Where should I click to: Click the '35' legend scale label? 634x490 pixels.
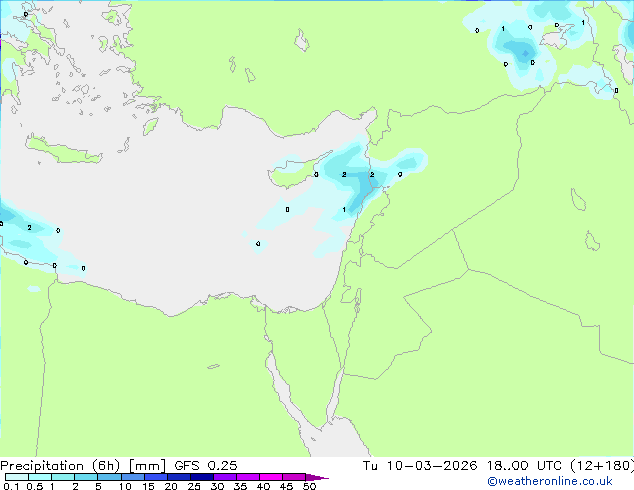click(x=240, y=486)
